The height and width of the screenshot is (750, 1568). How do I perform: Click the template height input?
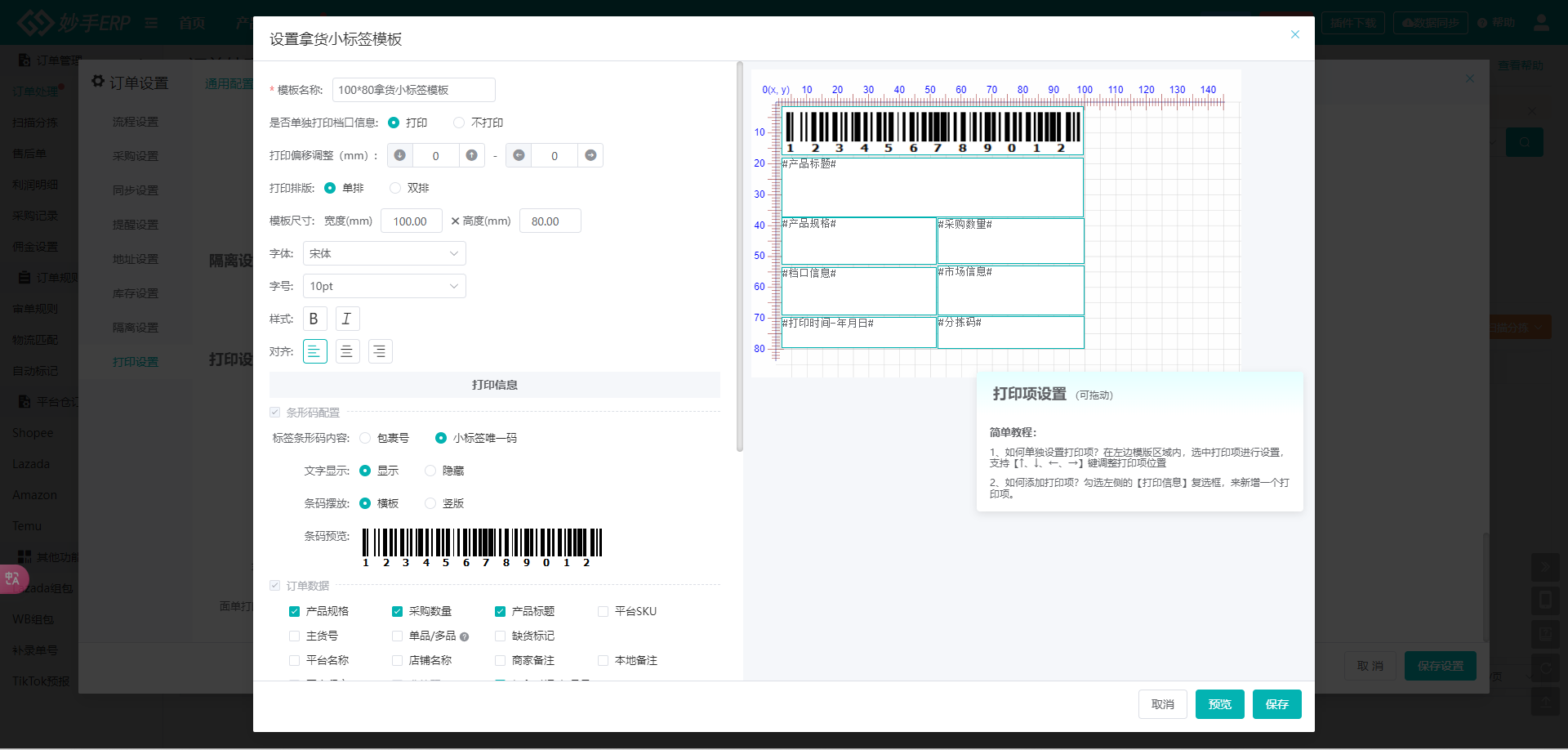550,221
